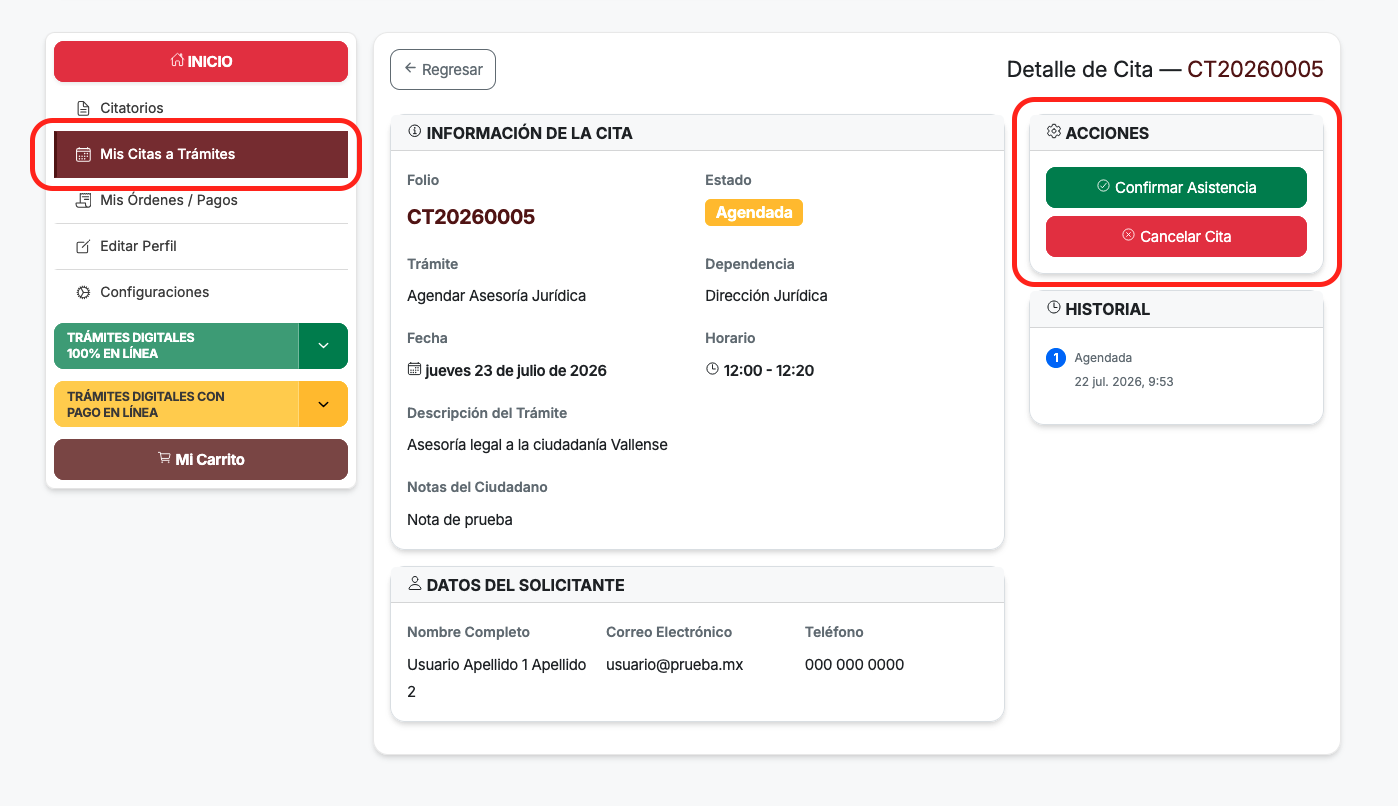Click the shopping cart icon in Mi Carrito
Screen dimensions: 1398x806
point(164,459)
